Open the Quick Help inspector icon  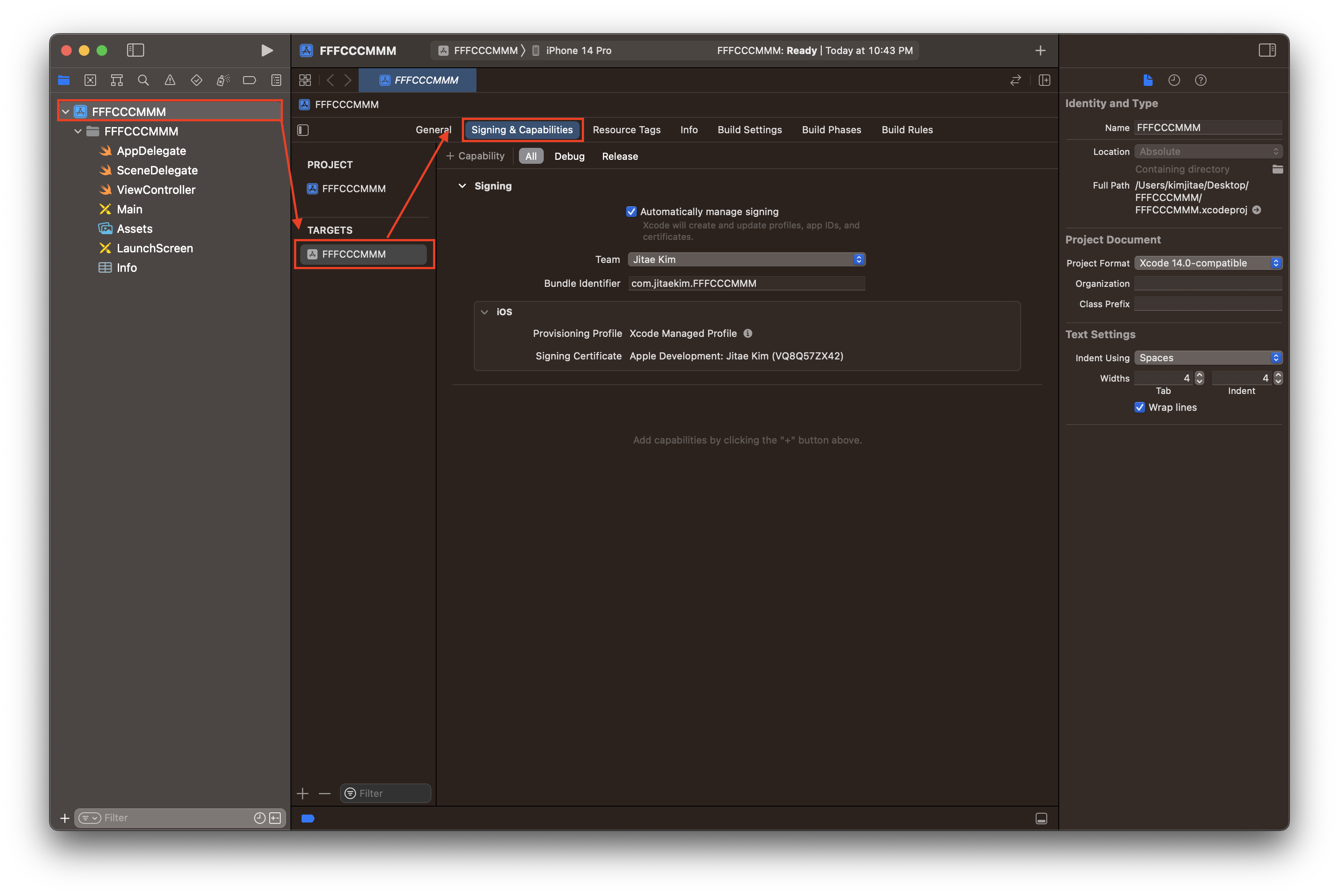coord(1200,80)
